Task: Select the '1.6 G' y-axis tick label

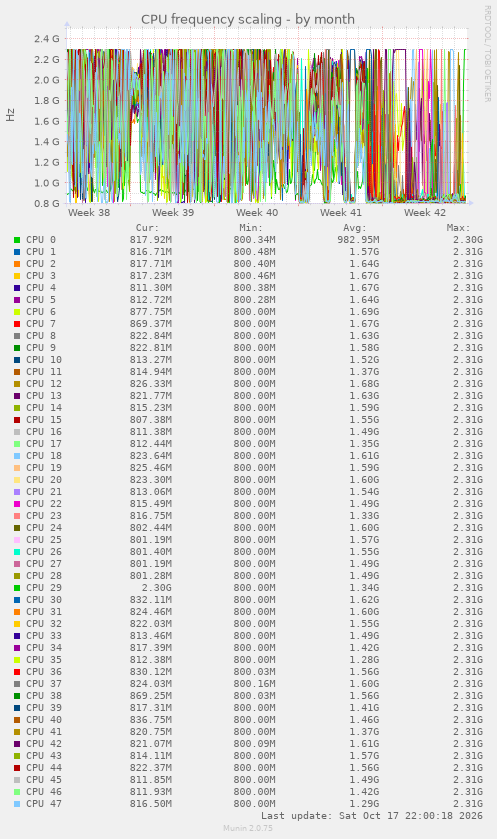Action: 47,121
